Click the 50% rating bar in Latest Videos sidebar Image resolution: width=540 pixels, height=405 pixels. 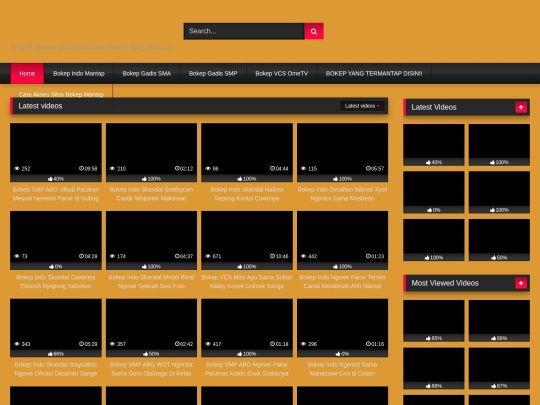pos(499,258)
